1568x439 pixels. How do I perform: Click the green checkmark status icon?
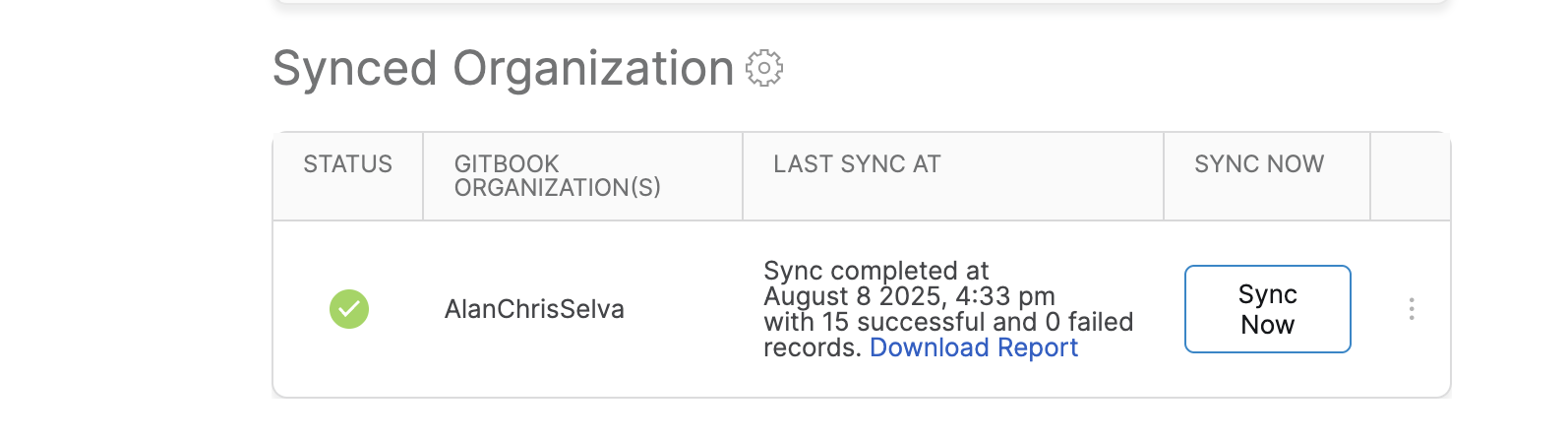tap(349, 309)
